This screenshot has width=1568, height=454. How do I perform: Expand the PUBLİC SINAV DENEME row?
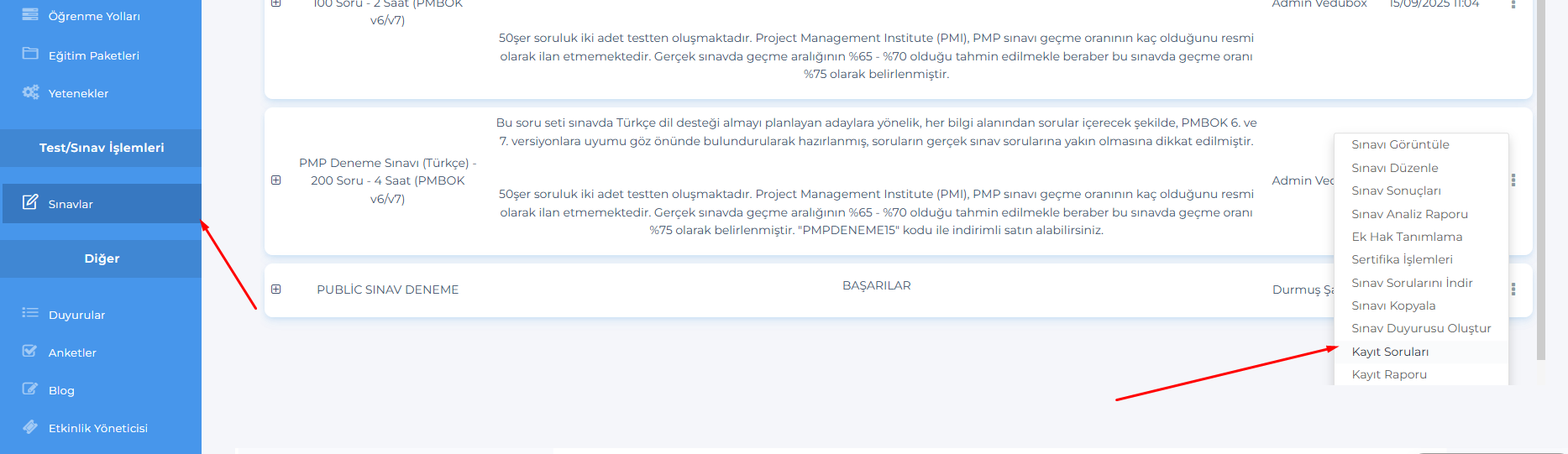(276, 290)
